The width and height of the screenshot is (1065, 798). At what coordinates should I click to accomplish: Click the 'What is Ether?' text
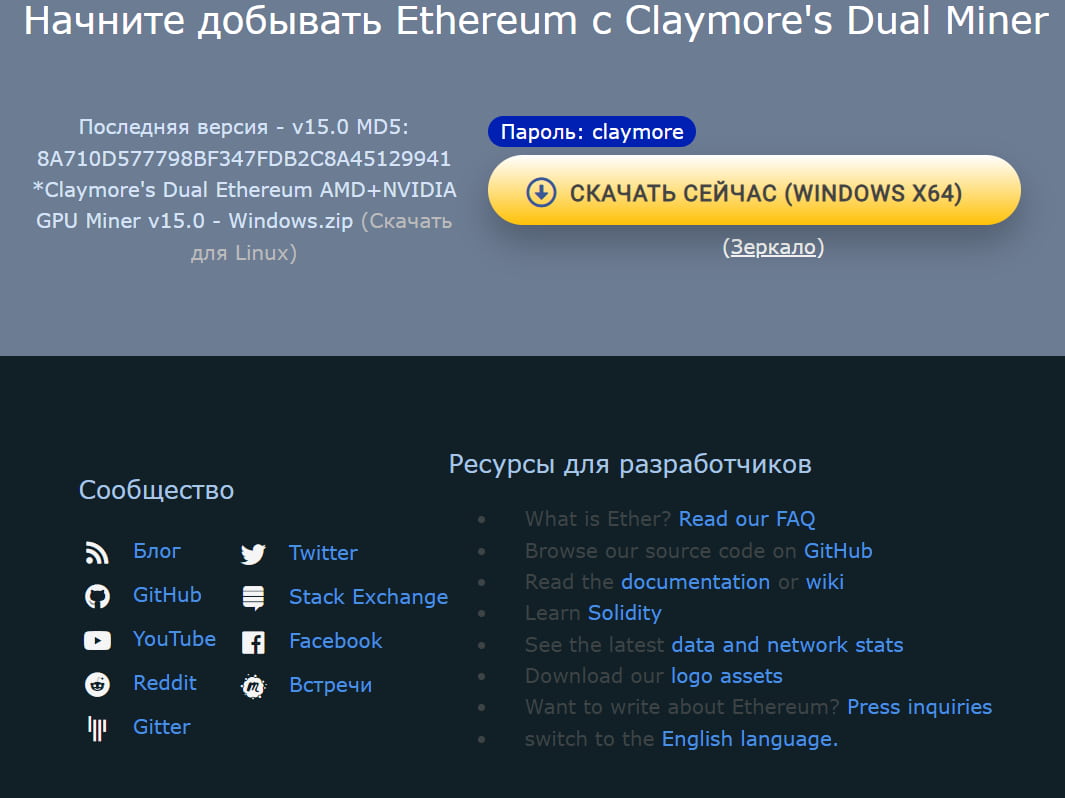pyautogui.click(x=598, y=519)
